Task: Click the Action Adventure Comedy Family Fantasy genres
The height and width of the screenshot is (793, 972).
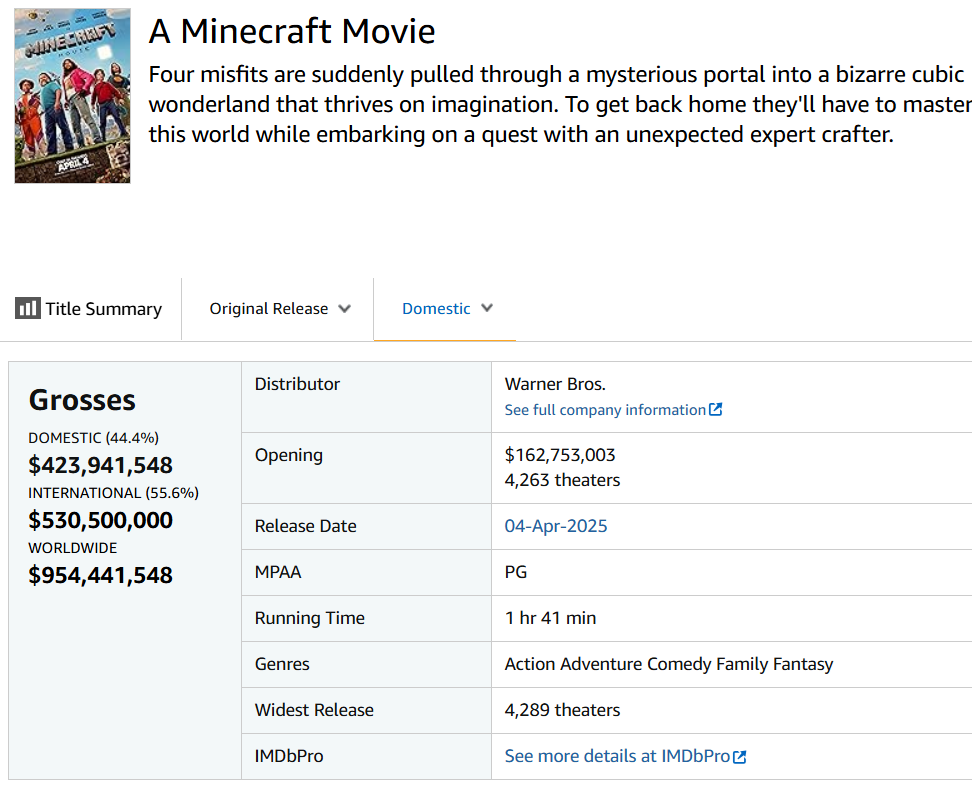Action: (x=669, y=664)
